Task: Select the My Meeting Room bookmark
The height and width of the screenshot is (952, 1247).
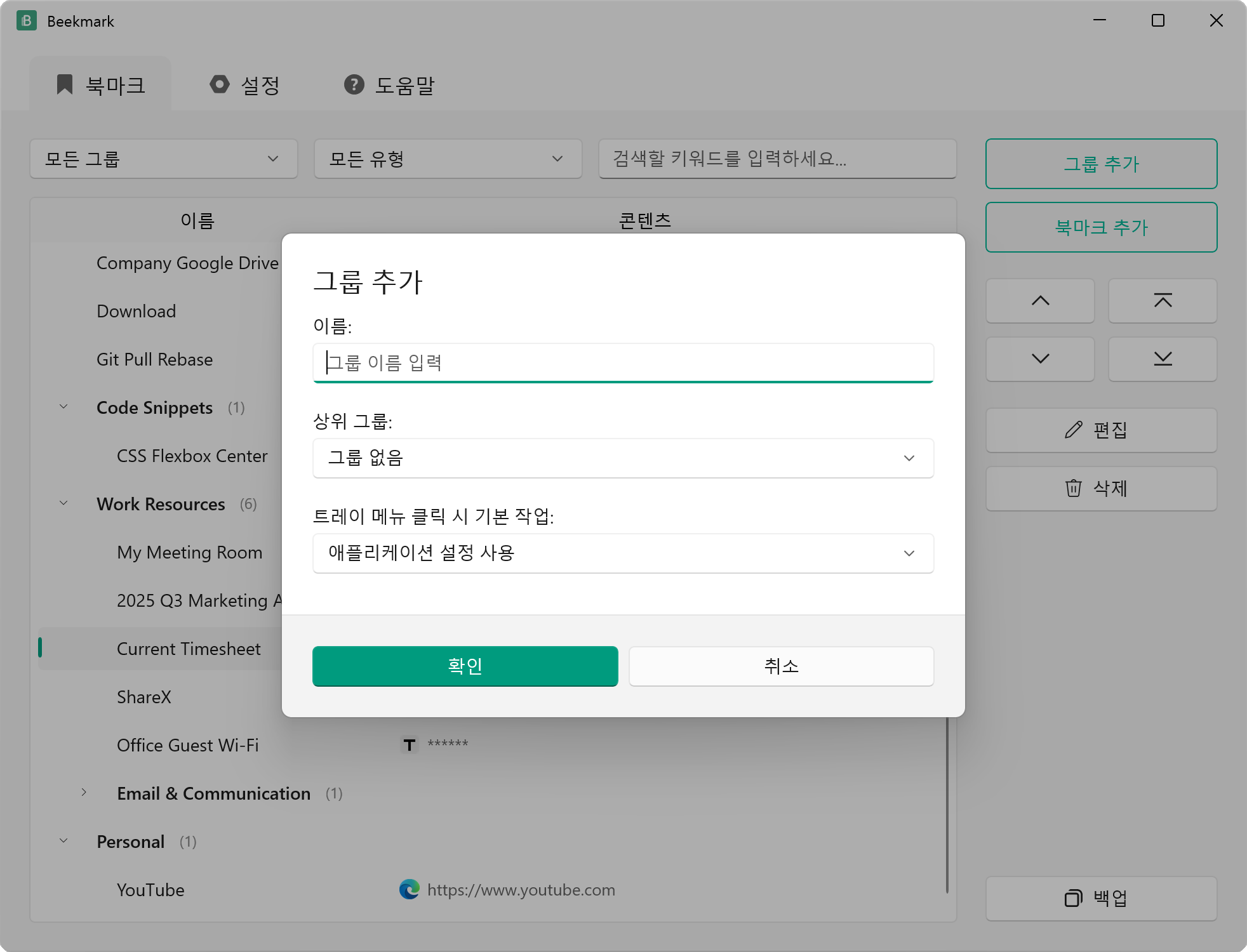Action: pos(190,552)
